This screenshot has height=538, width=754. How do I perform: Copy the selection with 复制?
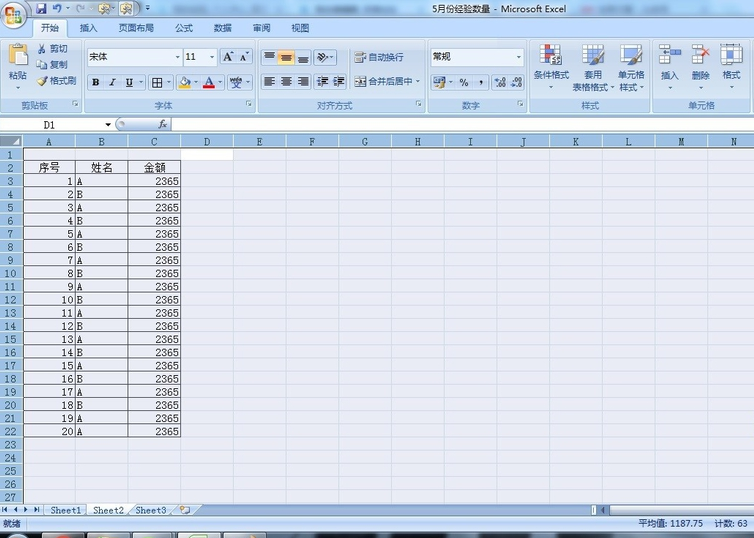[52, 64]
